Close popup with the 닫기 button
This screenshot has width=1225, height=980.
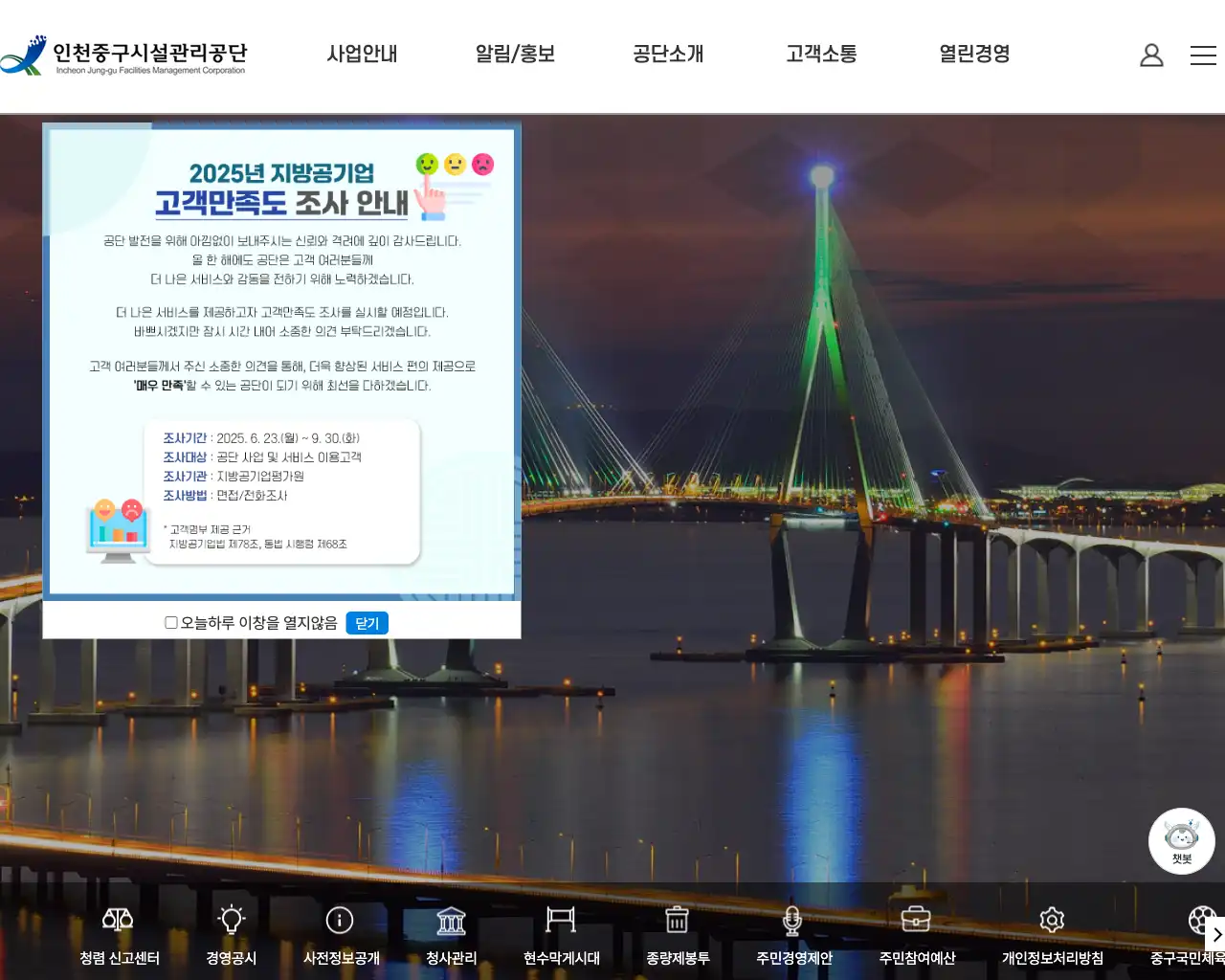click(x=367, y=623)
